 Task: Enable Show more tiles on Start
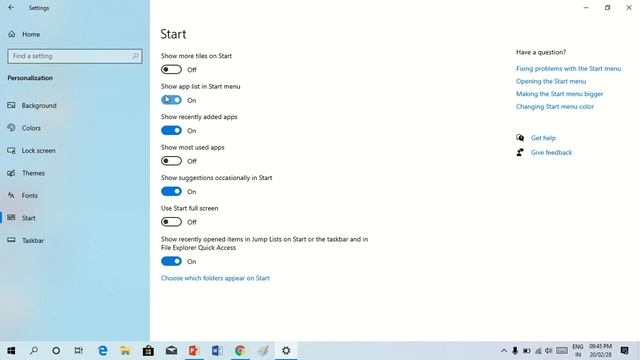coord(171,69)
